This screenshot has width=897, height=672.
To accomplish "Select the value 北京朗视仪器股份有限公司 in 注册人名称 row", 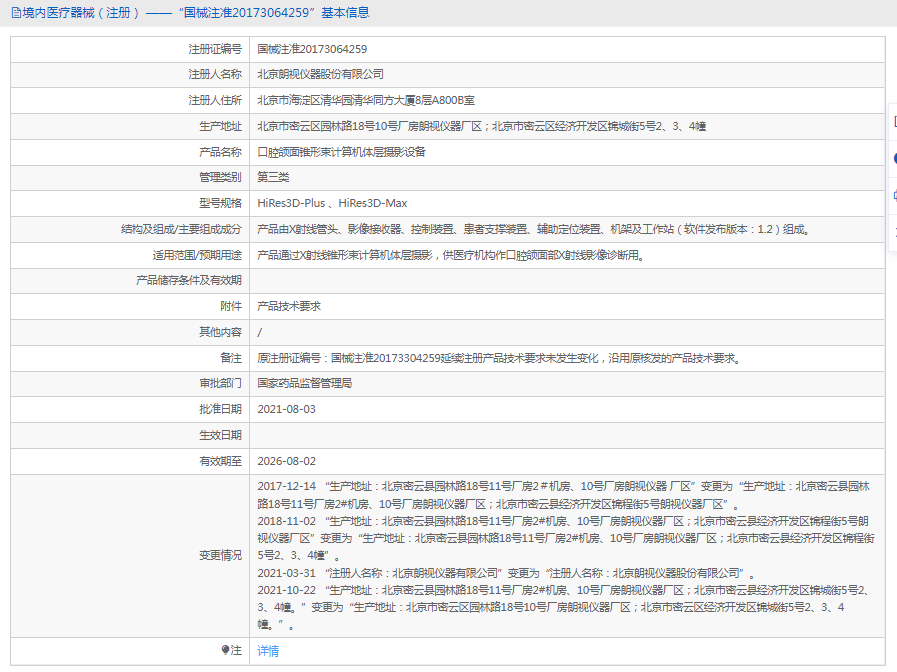I will click(x=320, y=74).
